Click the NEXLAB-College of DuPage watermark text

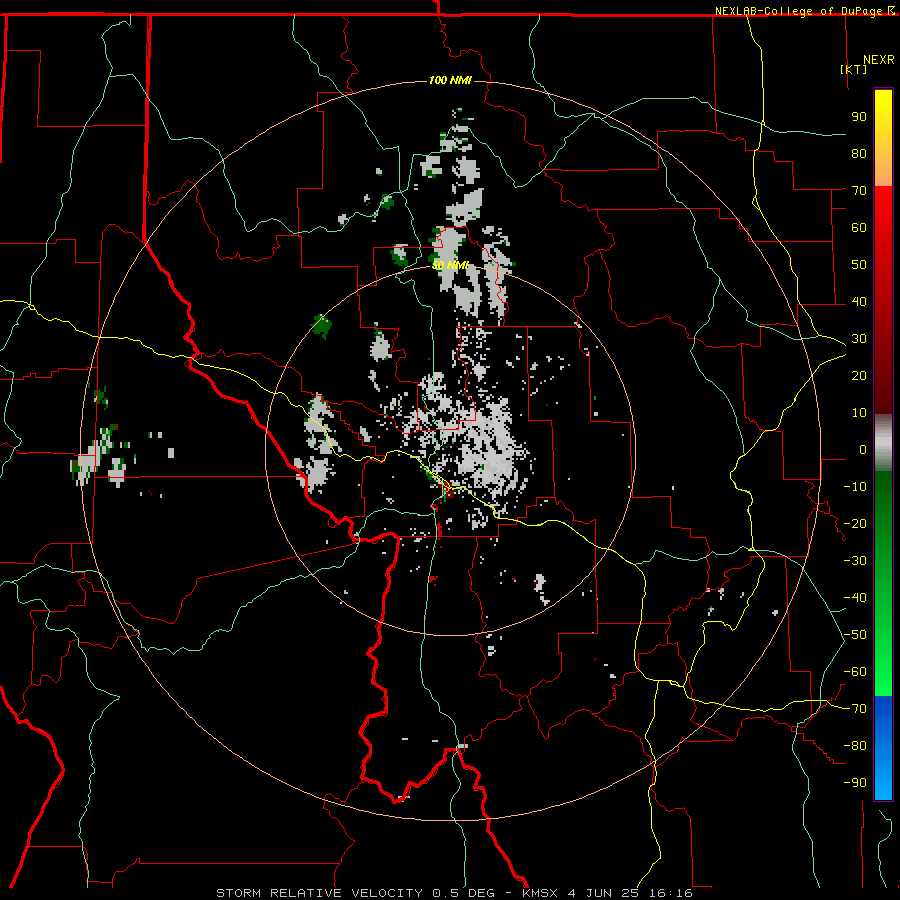[x=804, y=11]
